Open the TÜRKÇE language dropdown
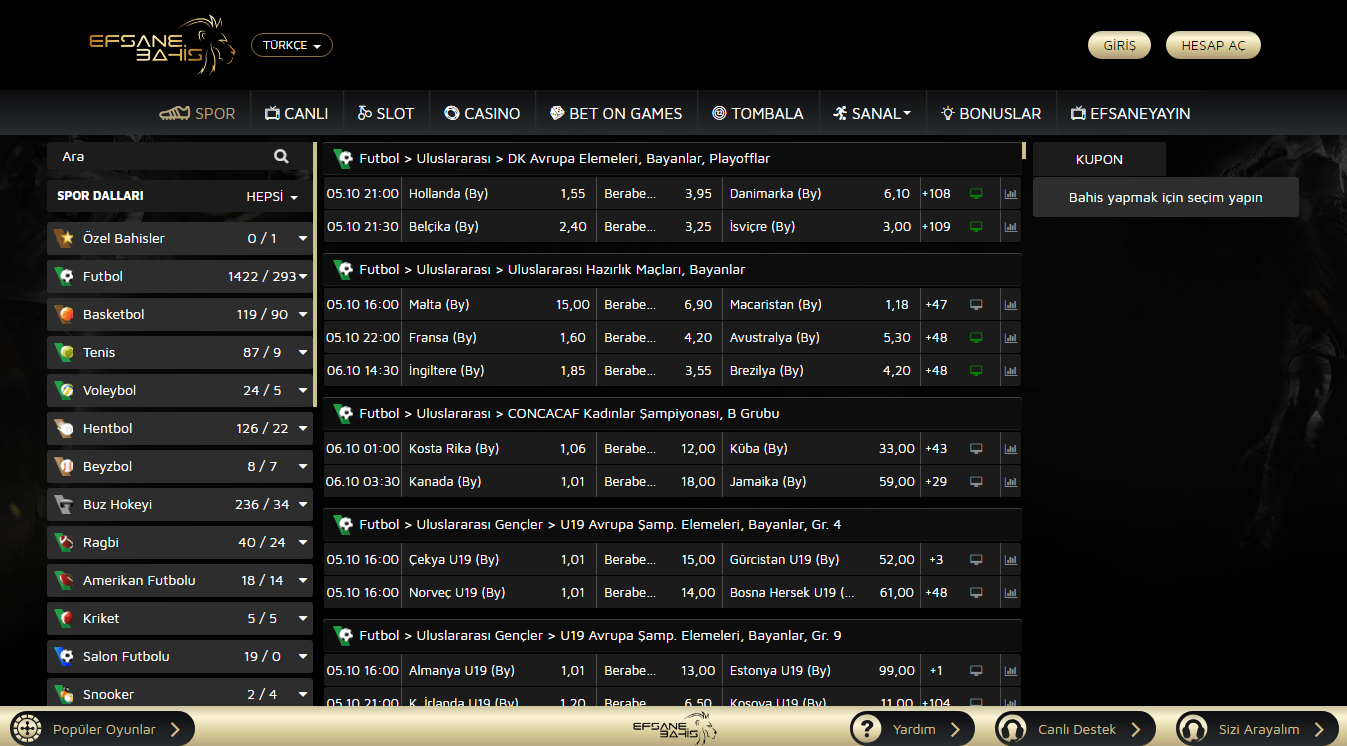Screen dimensions: 1347x746 tap(291, 45)
